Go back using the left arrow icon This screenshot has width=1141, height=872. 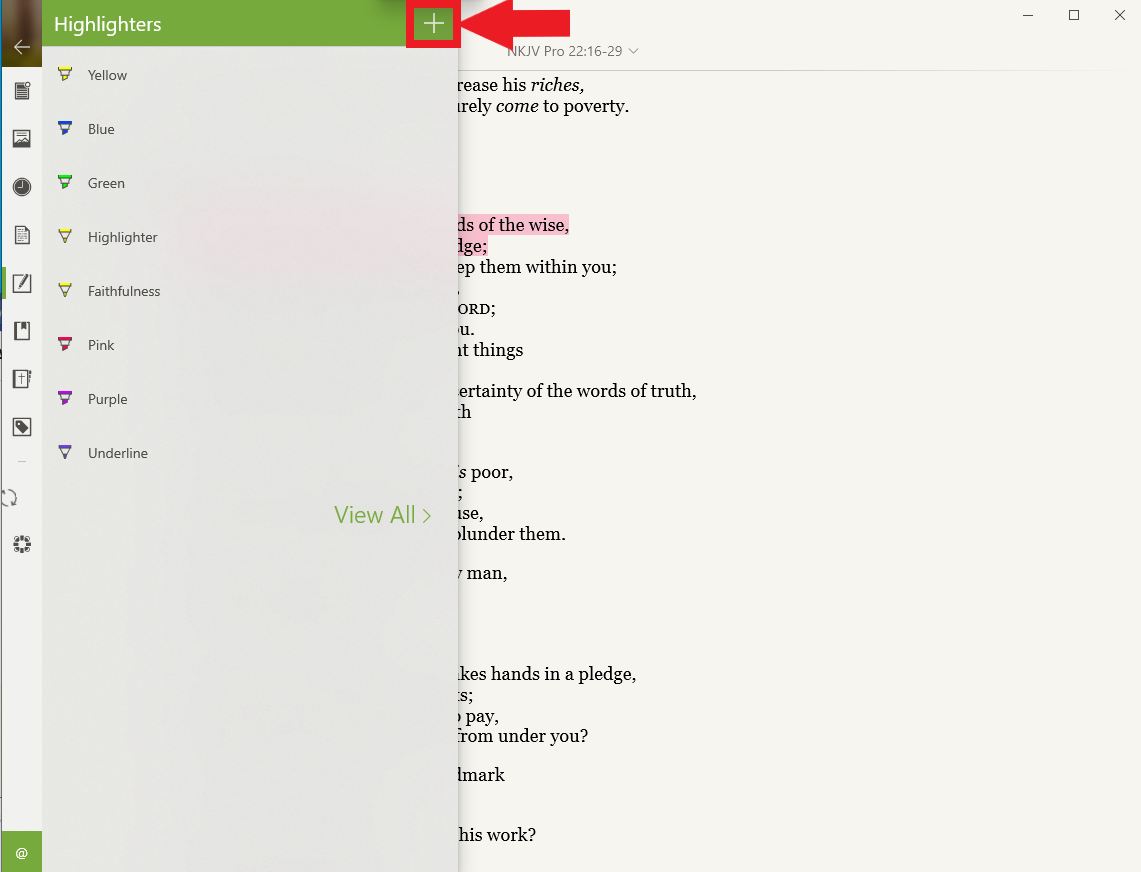coord(22,47)
